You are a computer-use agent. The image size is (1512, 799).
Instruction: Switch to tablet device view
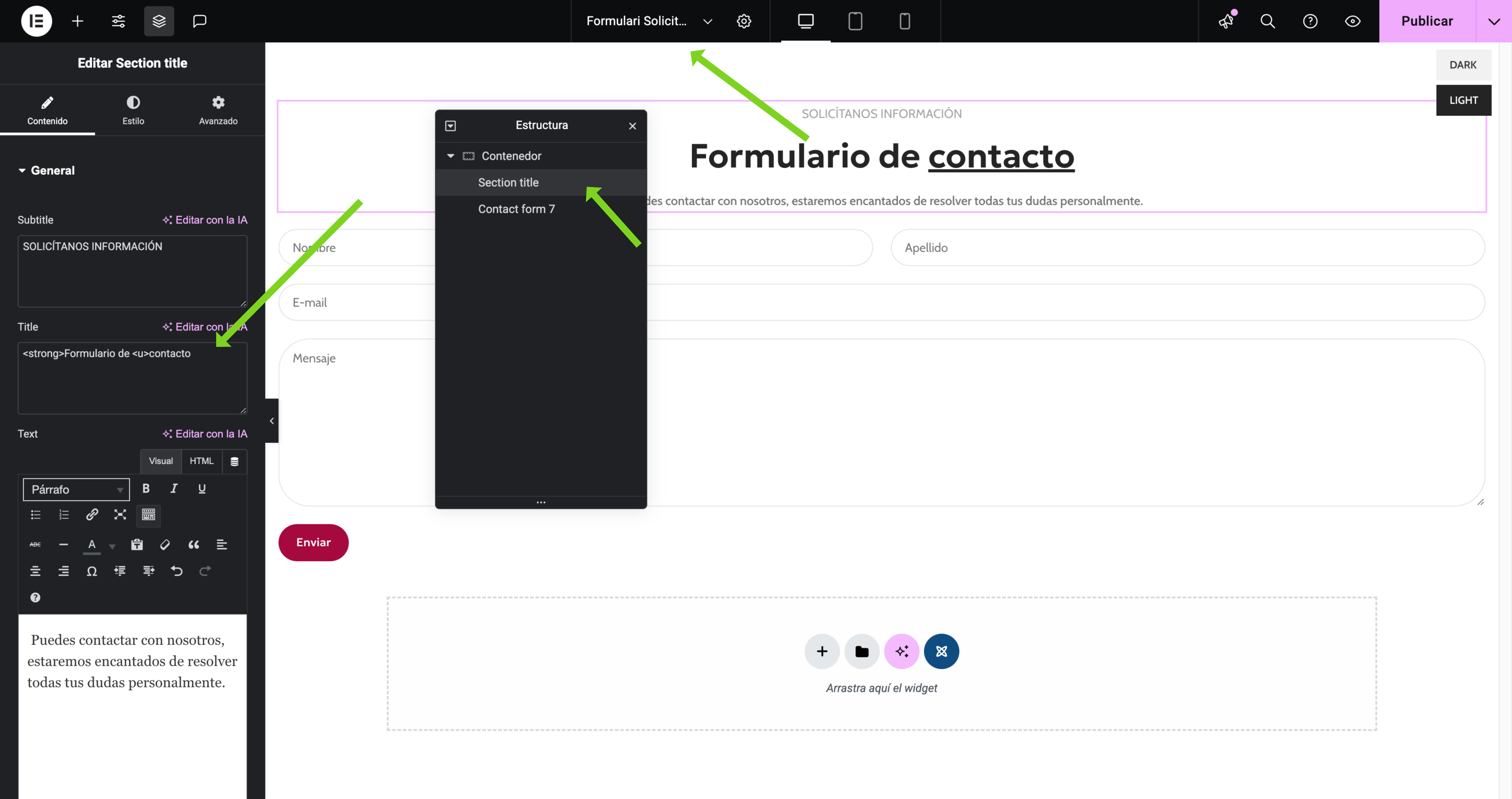coord(855,21)
